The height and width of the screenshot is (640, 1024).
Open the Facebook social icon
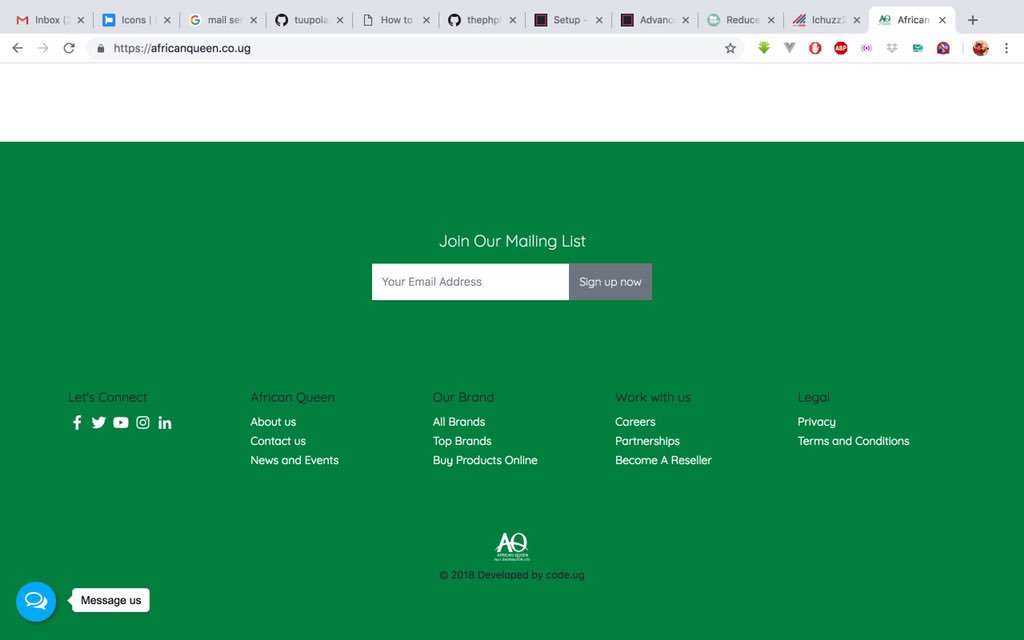77,423
